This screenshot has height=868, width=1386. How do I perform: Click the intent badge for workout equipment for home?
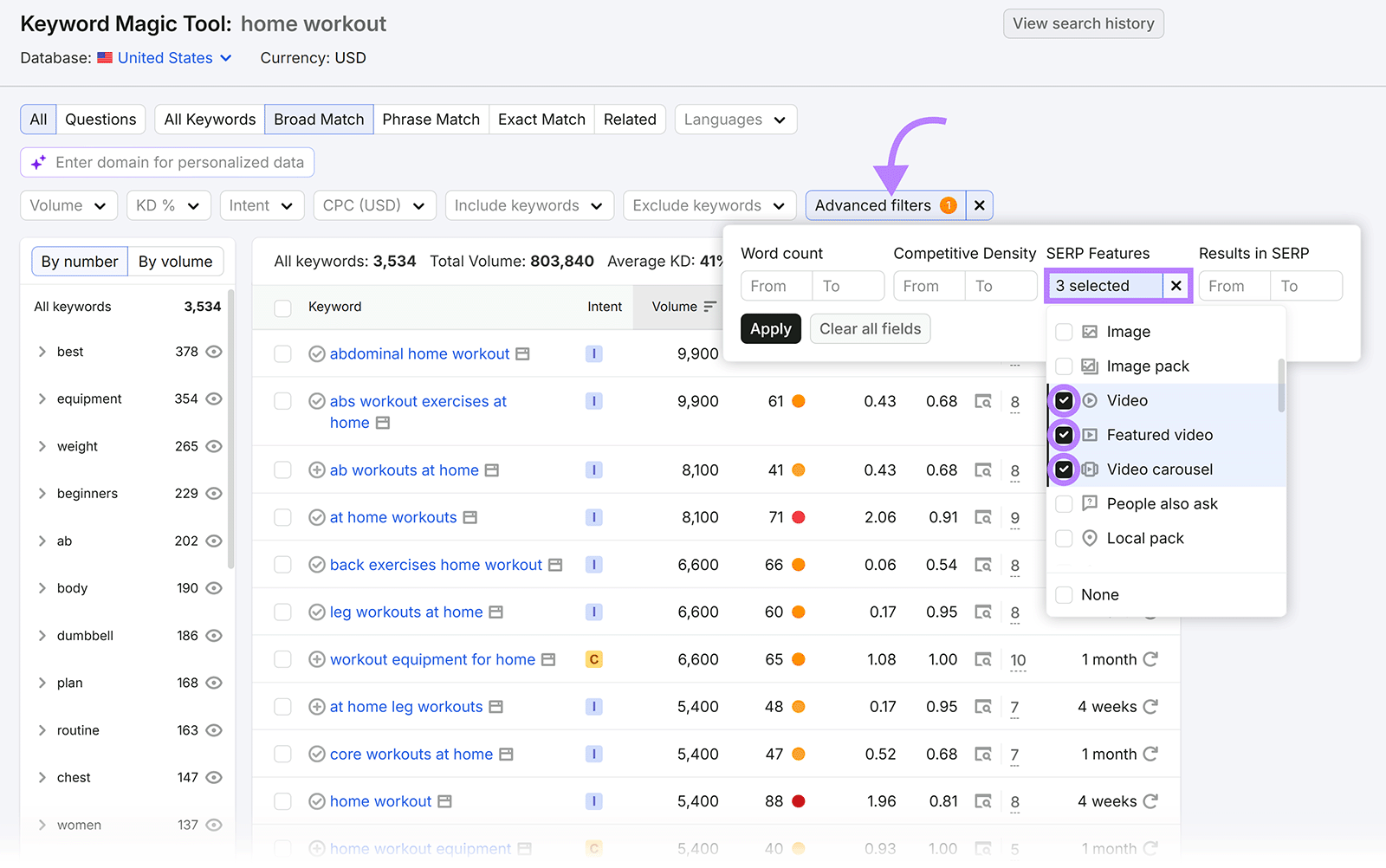tap(593, 659)
